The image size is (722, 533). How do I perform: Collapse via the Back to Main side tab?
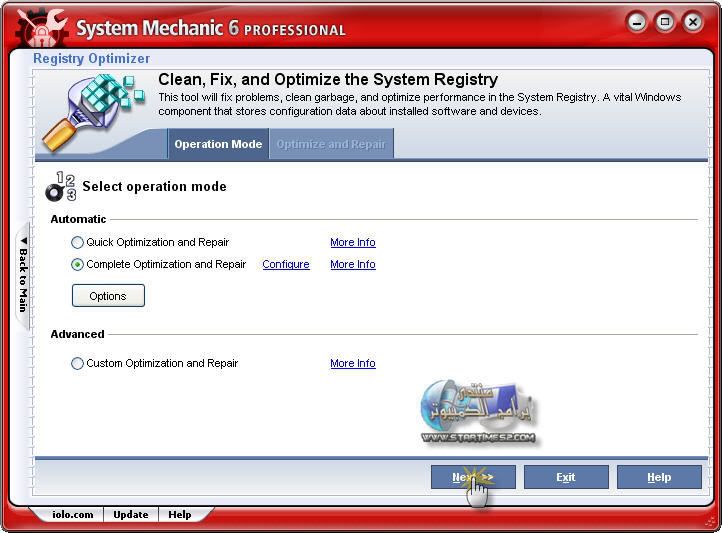coord(23,275)
